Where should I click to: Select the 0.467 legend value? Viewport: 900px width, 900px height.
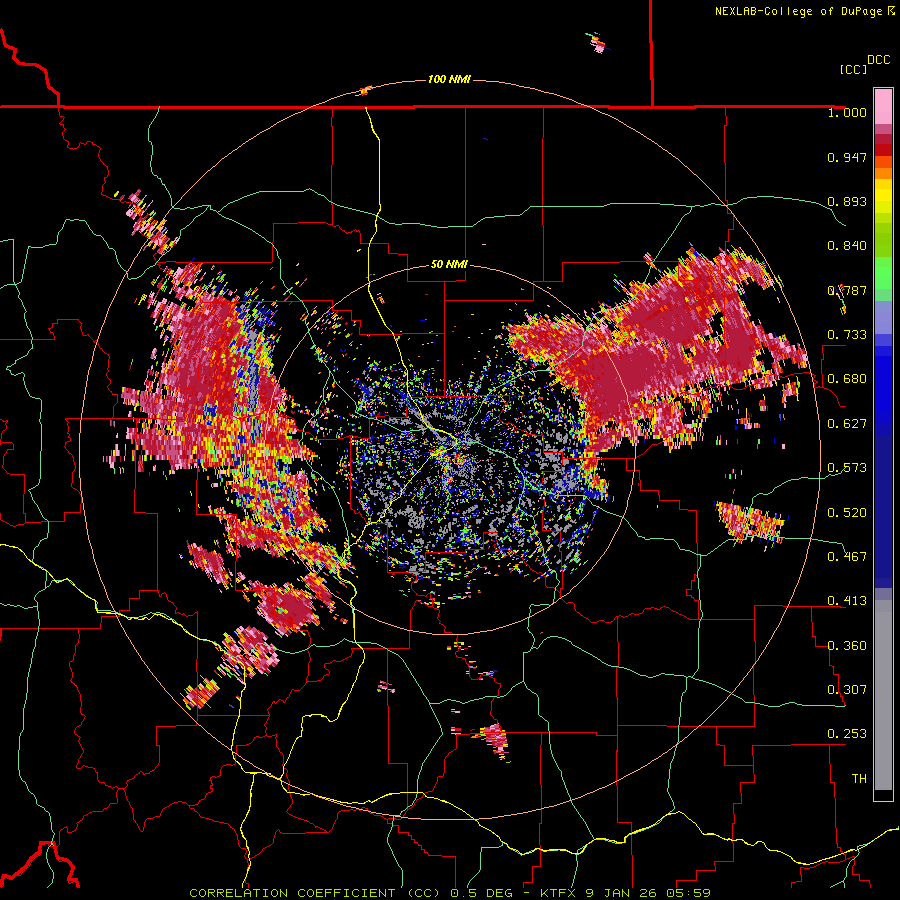pos(847,557)
